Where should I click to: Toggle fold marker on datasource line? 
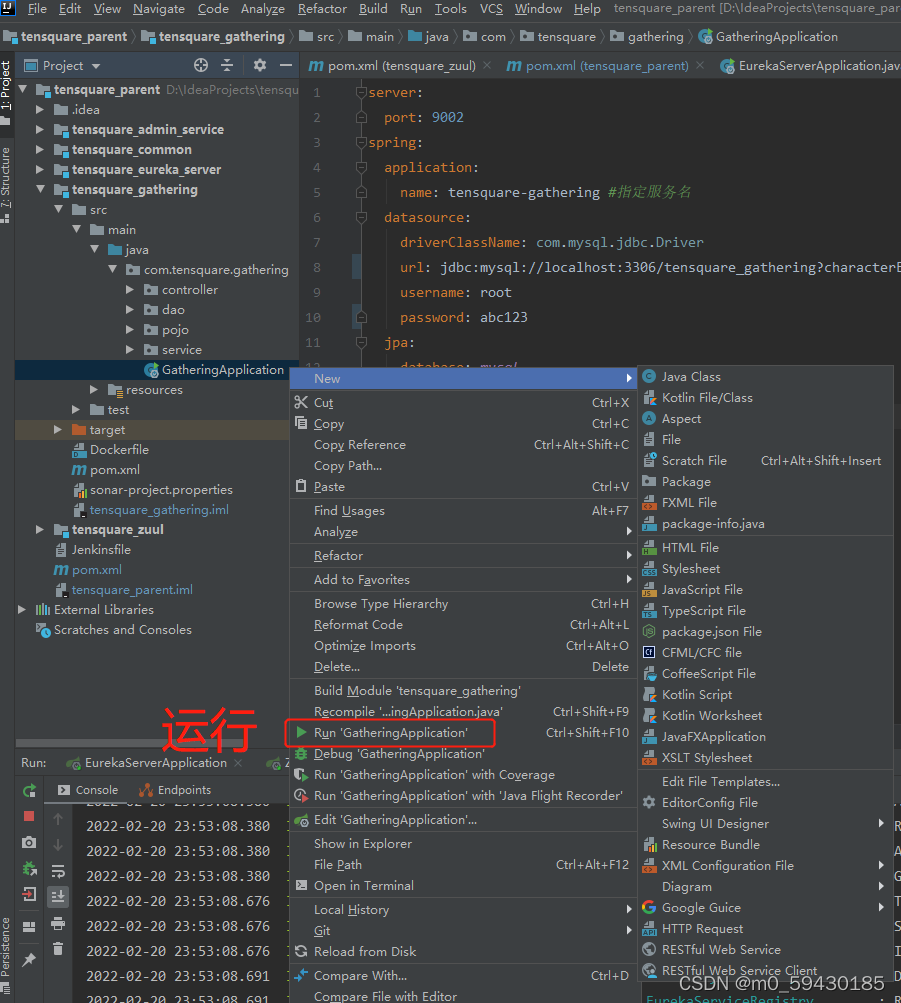click(x=361, y=217)
